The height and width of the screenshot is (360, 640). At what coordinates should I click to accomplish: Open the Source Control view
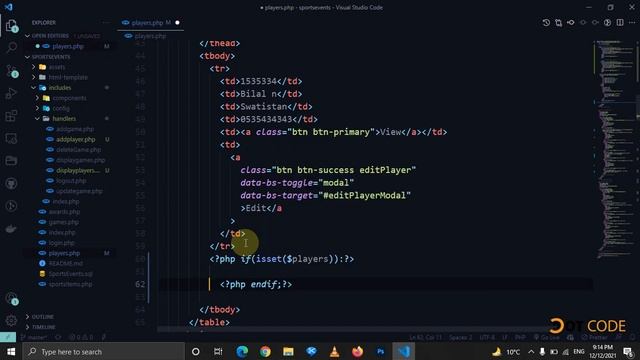(x=11, y=71)
